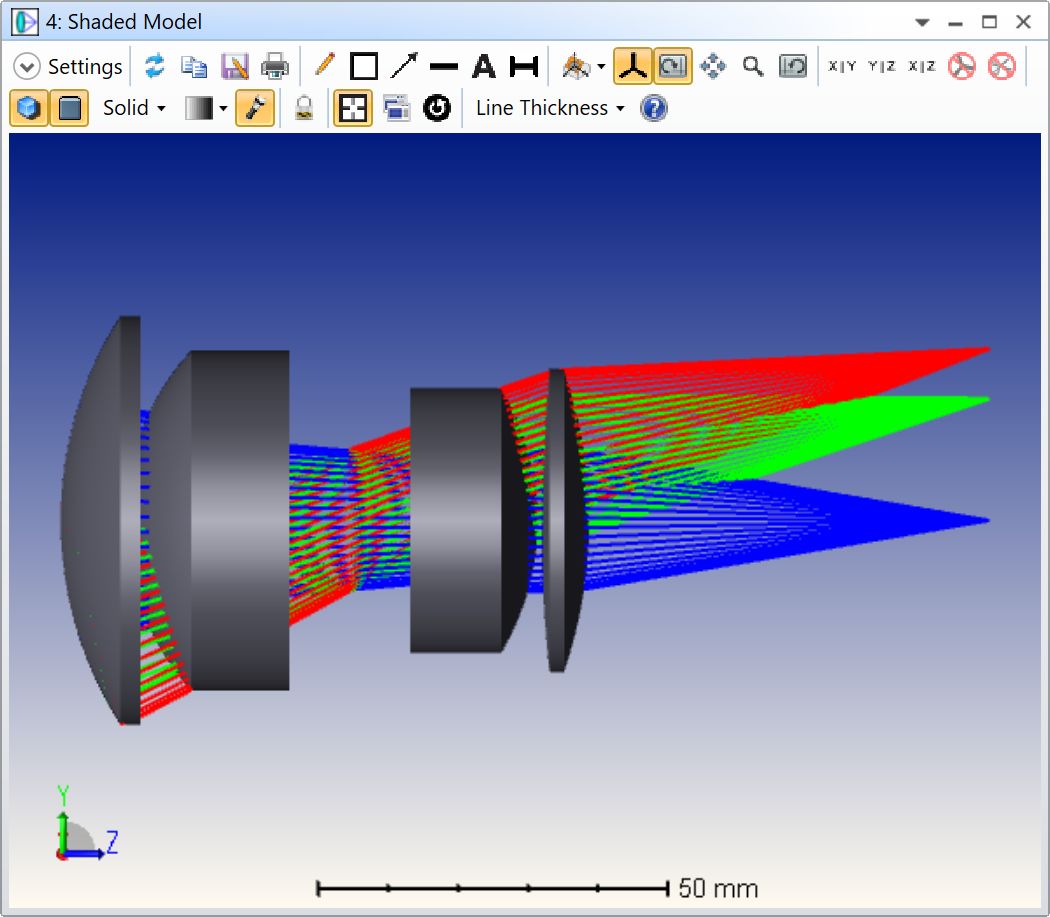
Task: Open the Line Thickness dropdown
Action: click(x=550, y=108)
